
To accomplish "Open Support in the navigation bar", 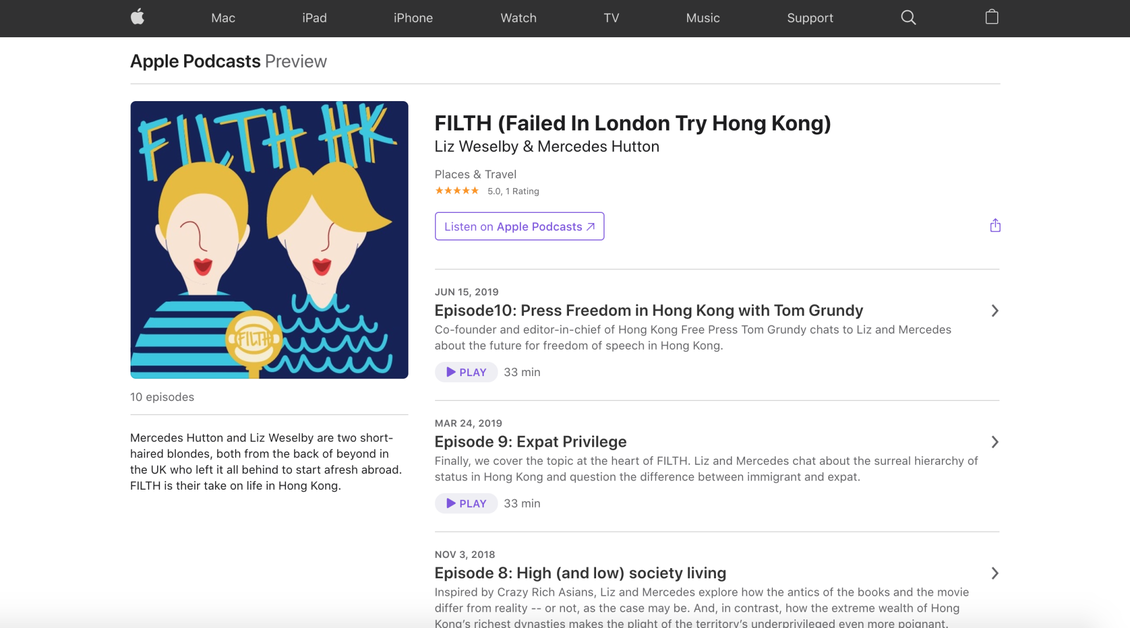I will (x=810, y=18).
